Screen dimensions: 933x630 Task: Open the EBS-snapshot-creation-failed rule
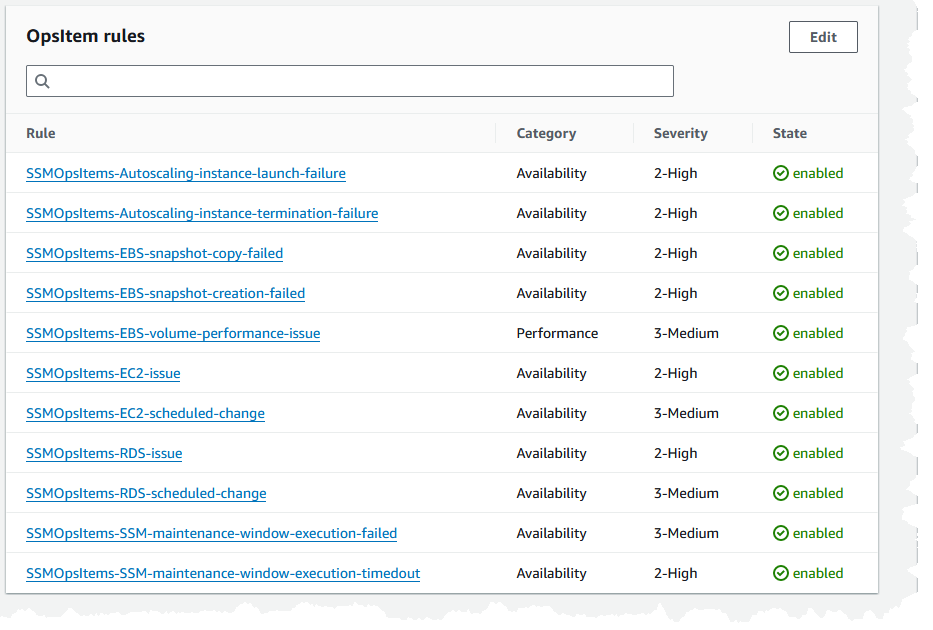click(x=165, y=293)
